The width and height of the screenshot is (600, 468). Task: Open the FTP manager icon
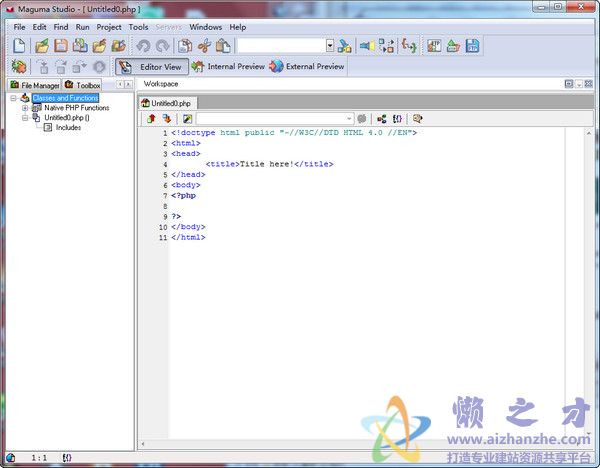coord(434,46)
